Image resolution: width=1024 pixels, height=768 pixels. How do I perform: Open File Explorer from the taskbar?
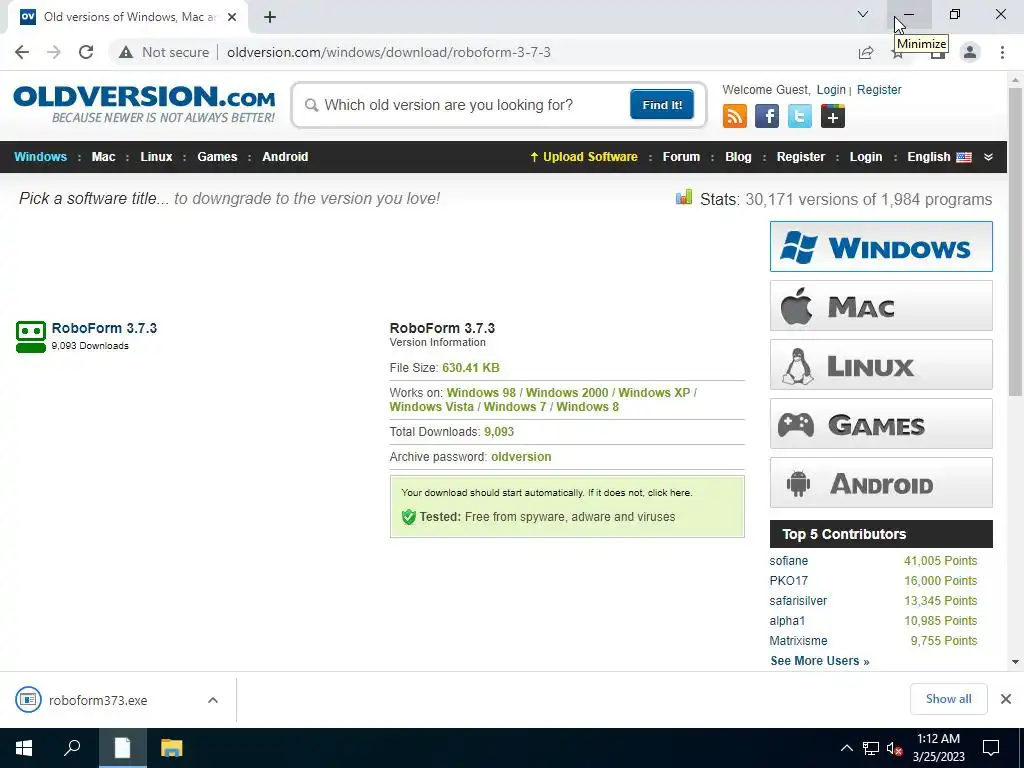coord(172,748)
